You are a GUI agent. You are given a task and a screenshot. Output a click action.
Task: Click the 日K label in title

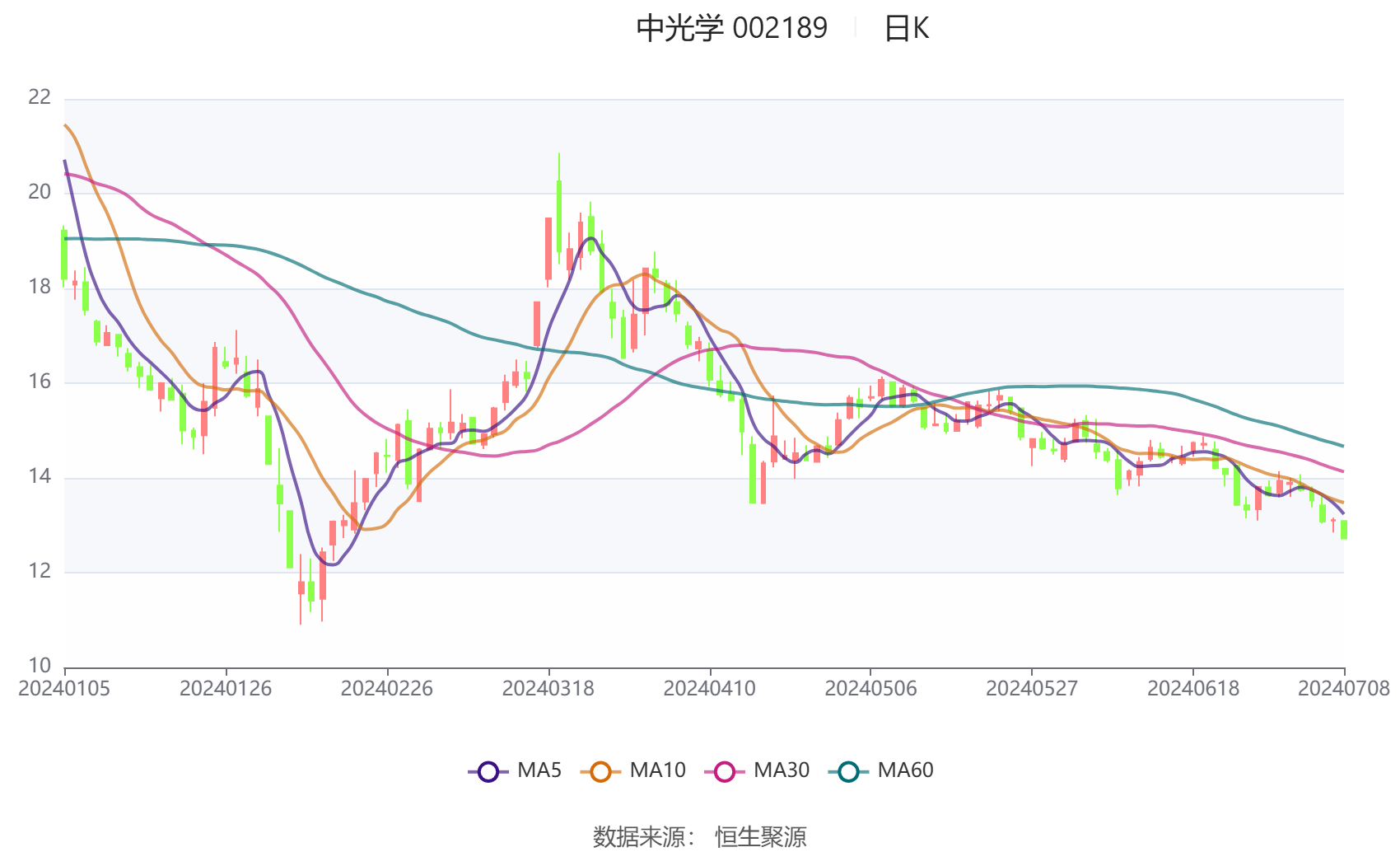tap(906, 28)
